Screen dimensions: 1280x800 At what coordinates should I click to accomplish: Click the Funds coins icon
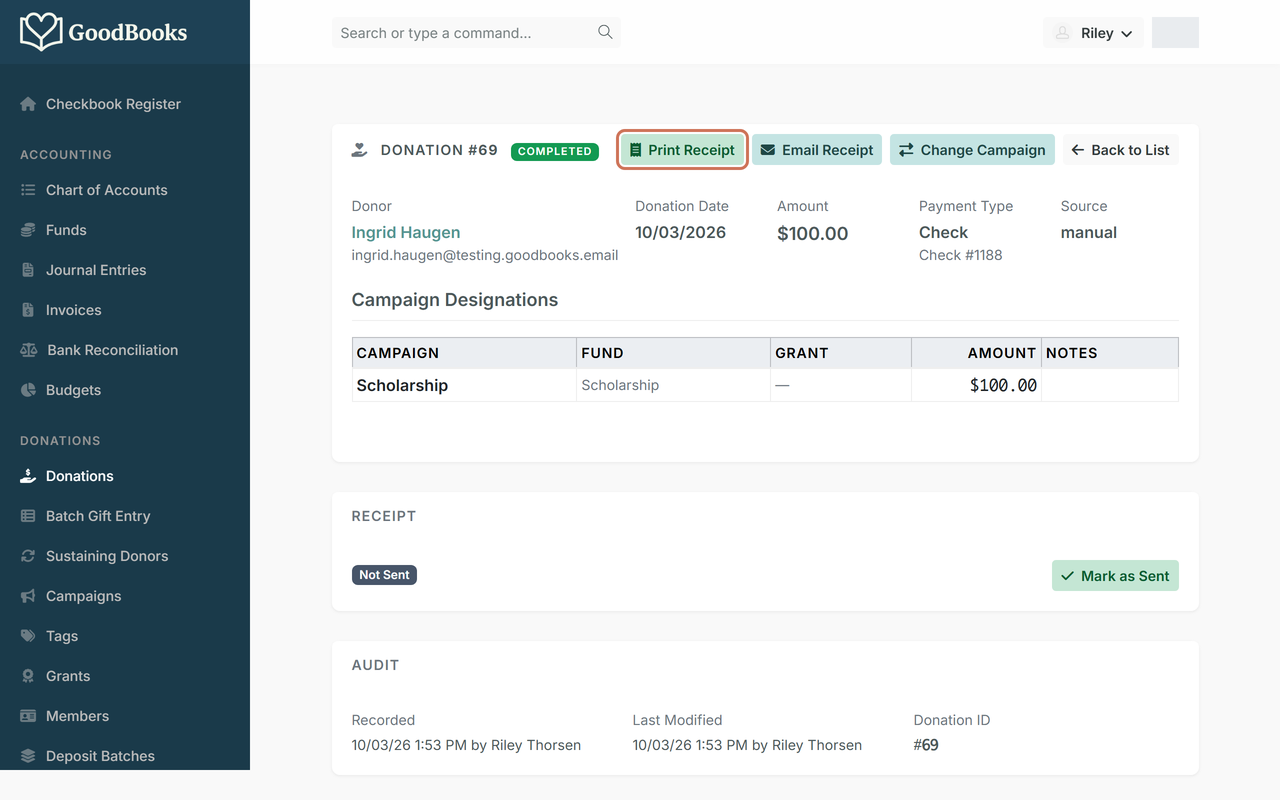pos(28,230)
